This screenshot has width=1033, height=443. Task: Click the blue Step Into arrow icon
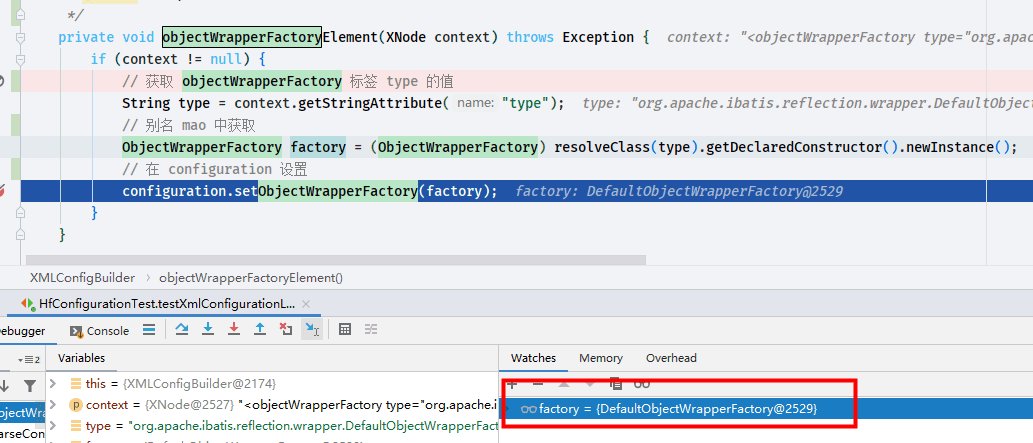click(x=208, y=329)
